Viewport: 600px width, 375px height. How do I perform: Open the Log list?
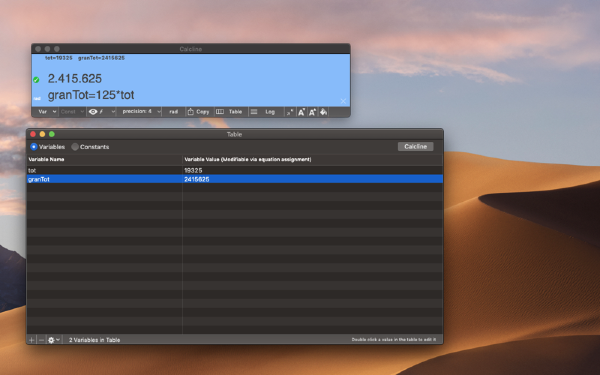point(262,112)
